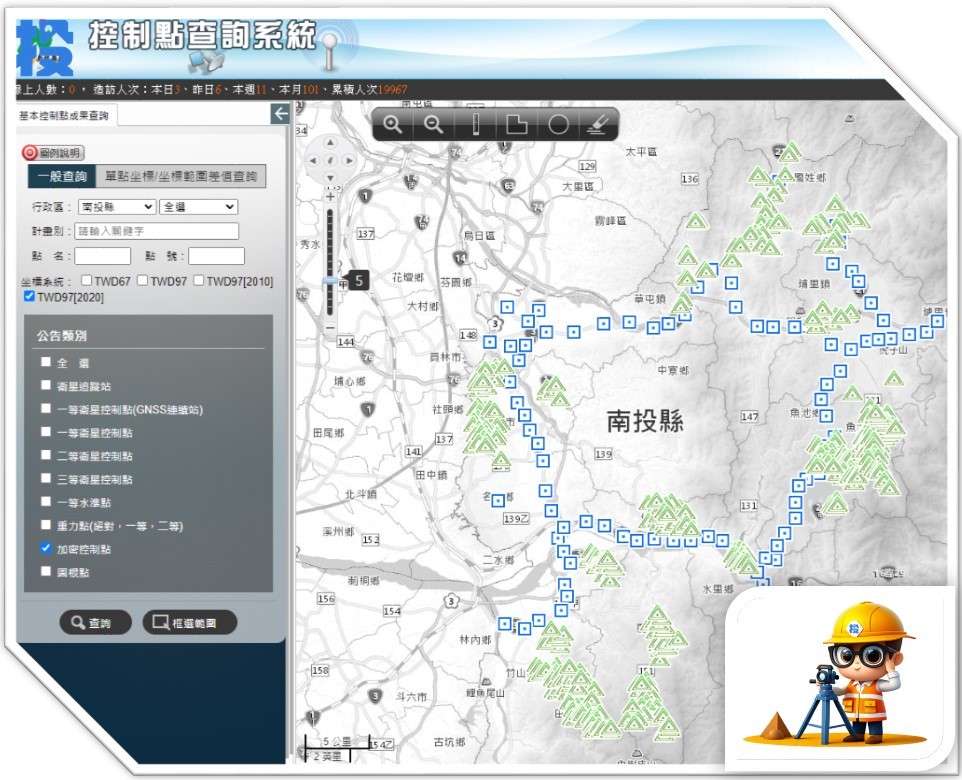
Task: Click the top of the zoom slider track
Action: 330,213
